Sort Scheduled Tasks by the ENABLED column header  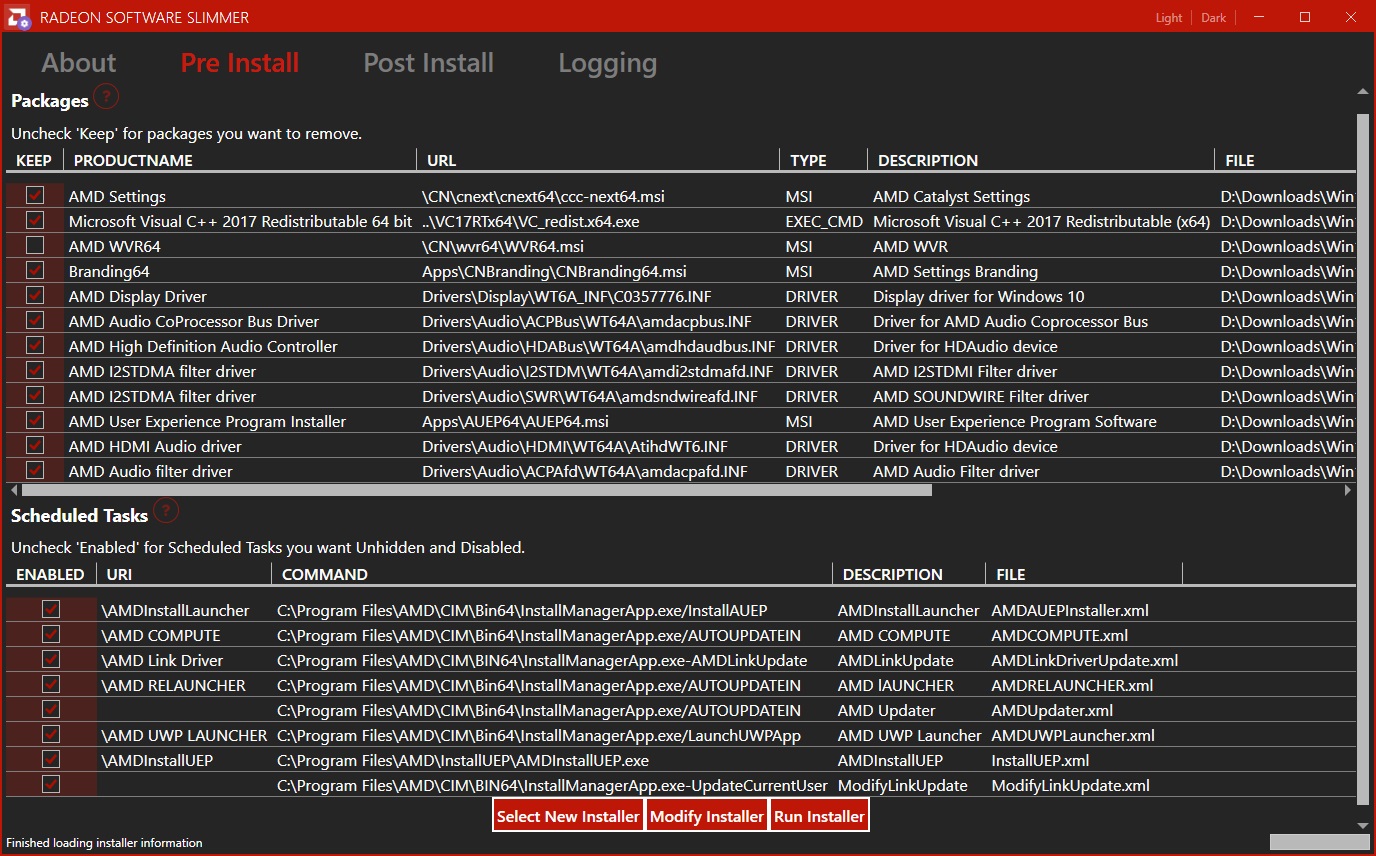click(51, 574)
